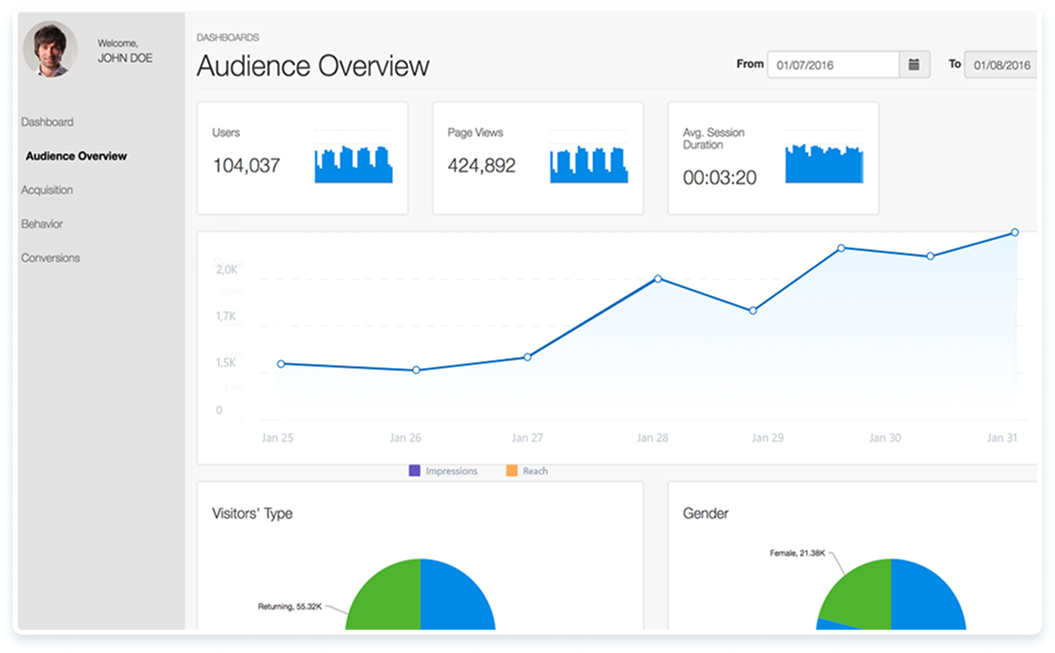The width and height of the screenshot is (1055, 653).
Task: Go to the Acquisition section
Action: pyautogui.click(x=47, y=190)
